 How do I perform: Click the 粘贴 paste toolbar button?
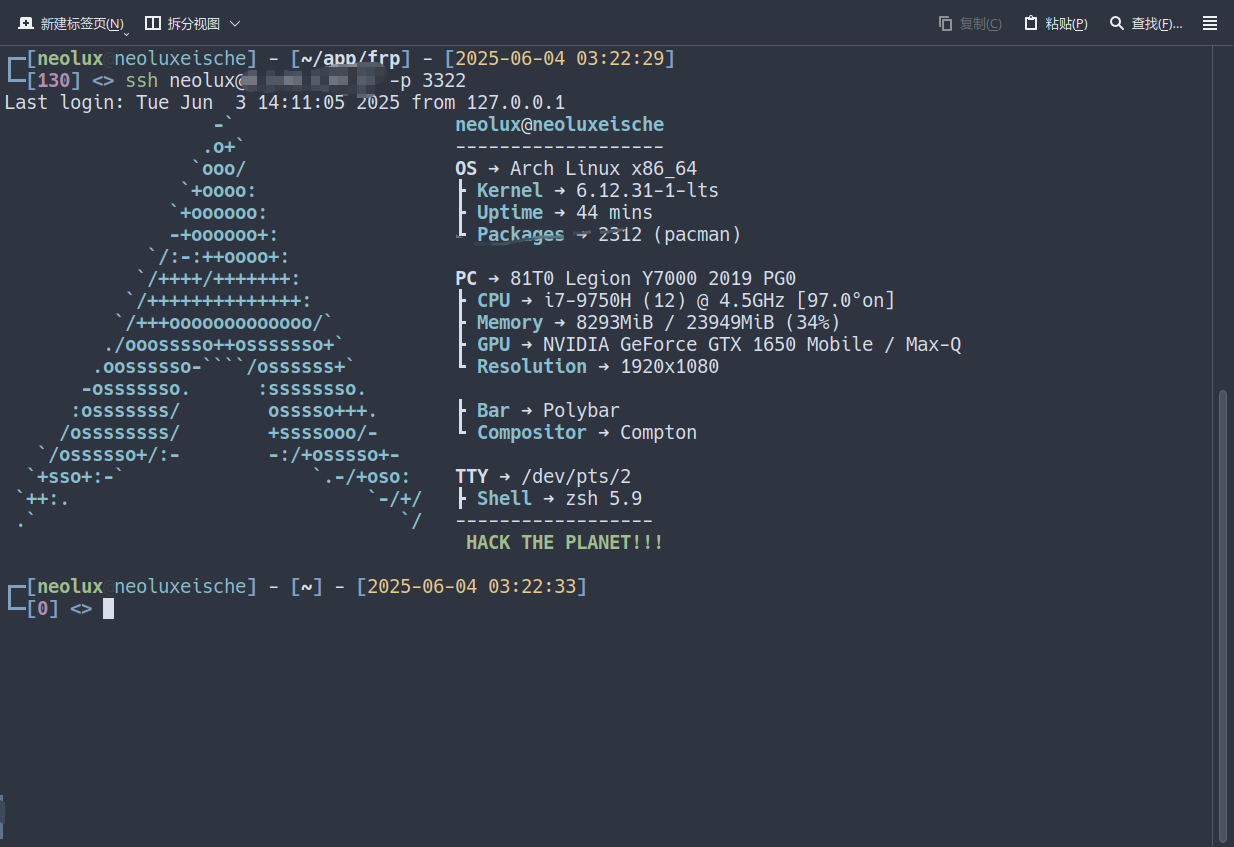point(1056,23)
